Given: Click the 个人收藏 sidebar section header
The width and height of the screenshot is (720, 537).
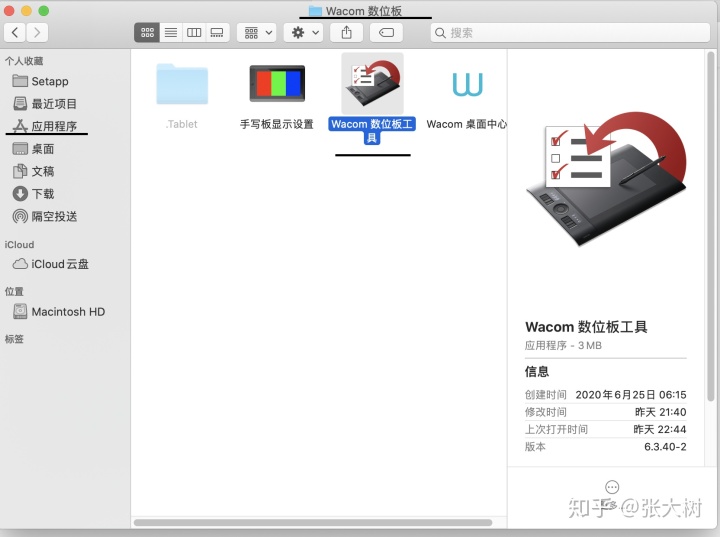Looking at the screenshot, I should pos(24,61).
